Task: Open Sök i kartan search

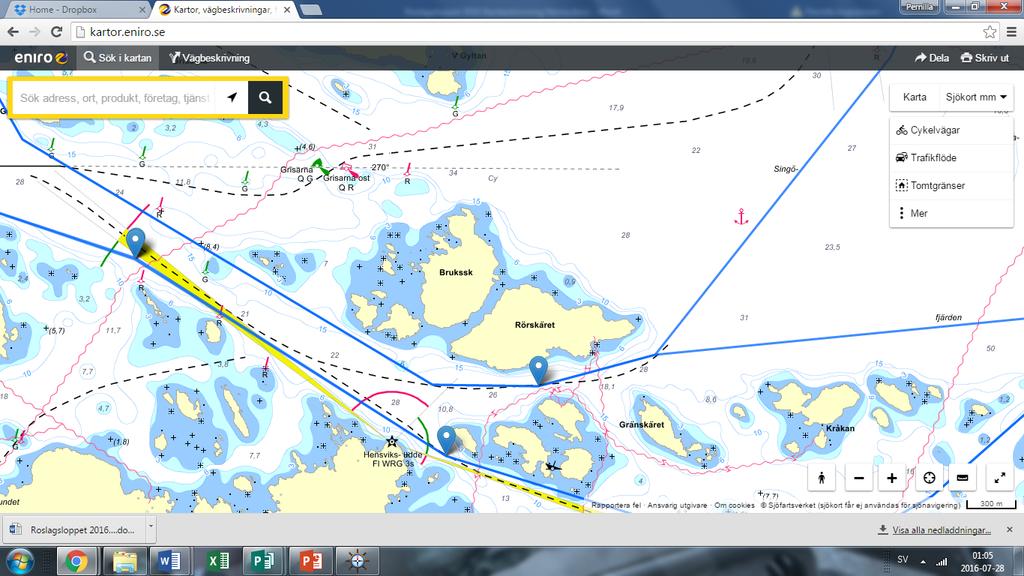Action: pos(118,57)
